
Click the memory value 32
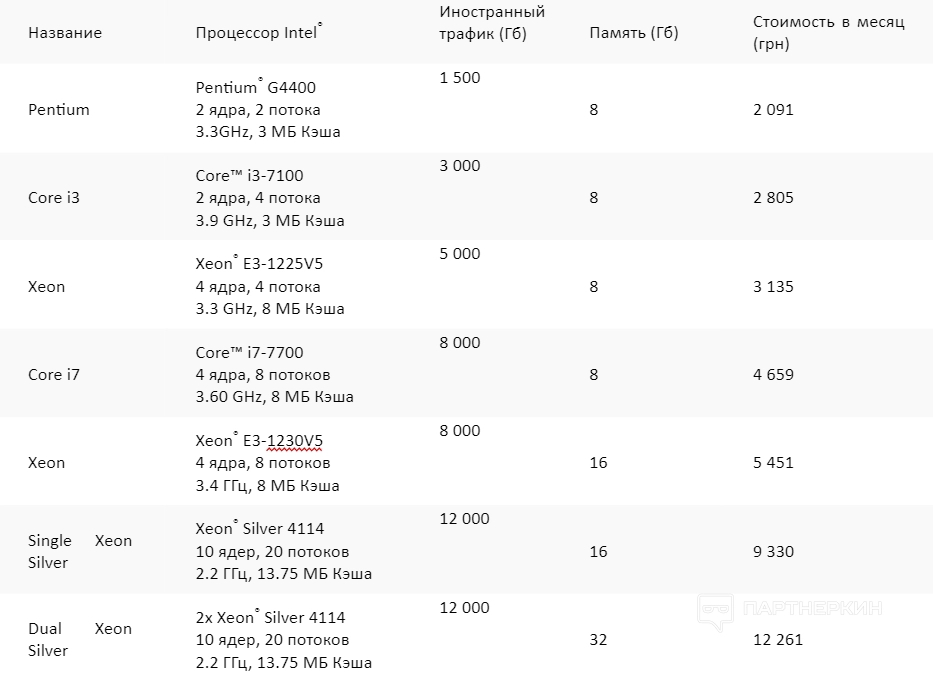click(598, 640)
